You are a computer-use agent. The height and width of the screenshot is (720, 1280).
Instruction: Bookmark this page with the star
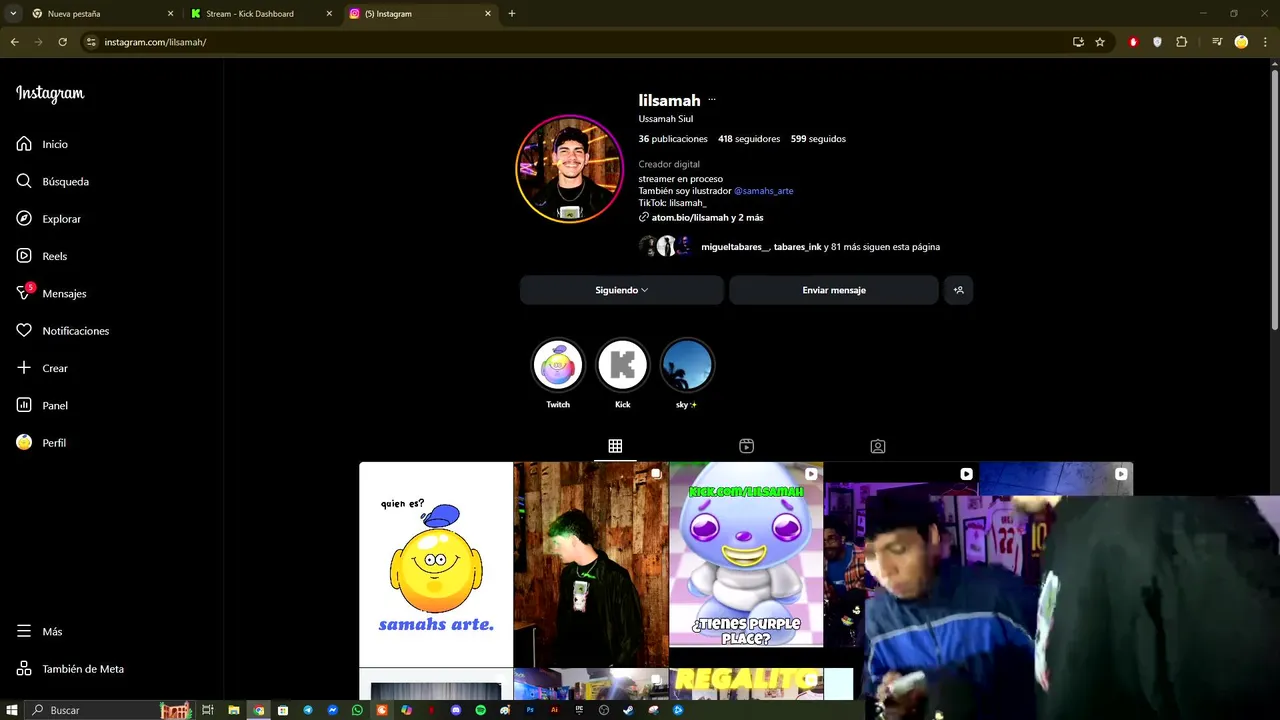click(1100, 42)
